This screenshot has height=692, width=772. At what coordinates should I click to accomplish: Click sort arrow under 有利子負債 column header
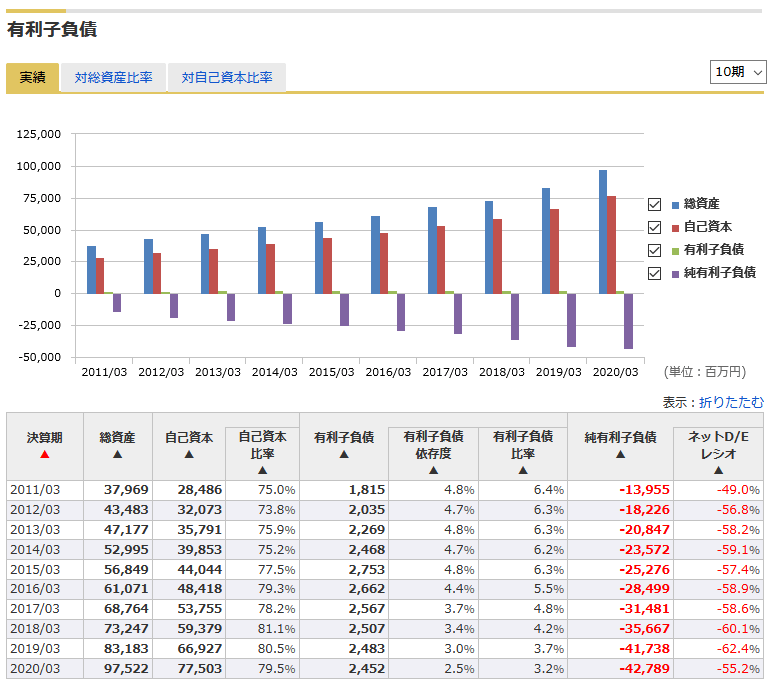tap(343, 454)
